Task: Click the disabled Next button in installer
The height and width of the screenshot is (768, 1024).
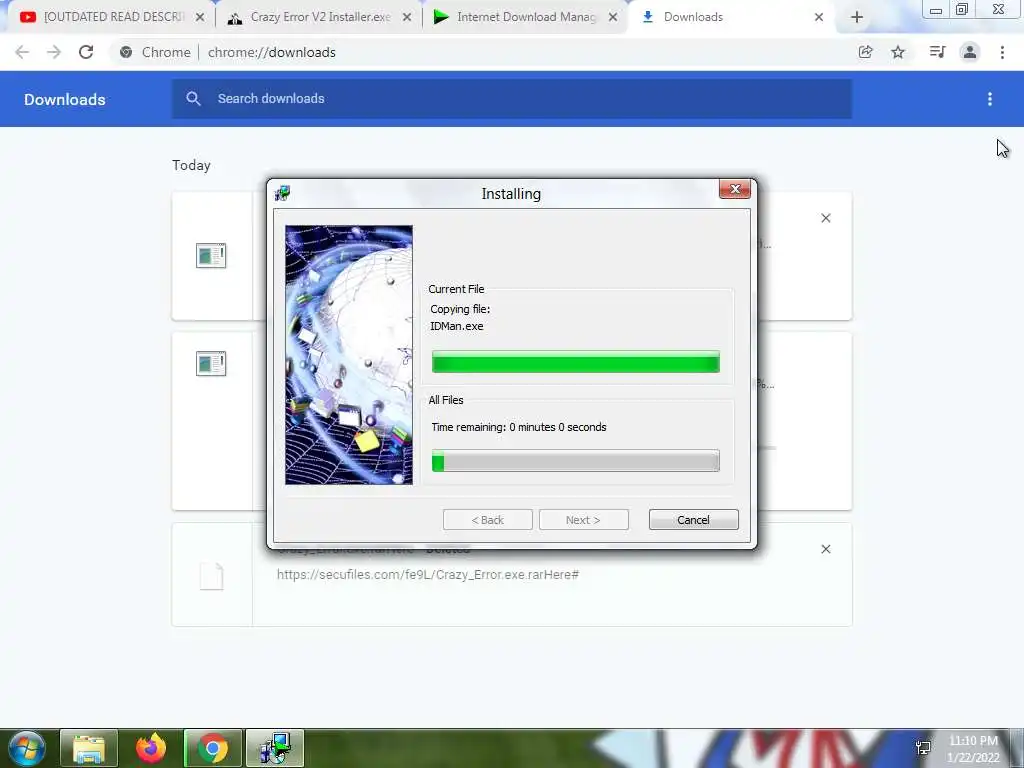Action: 583,520
